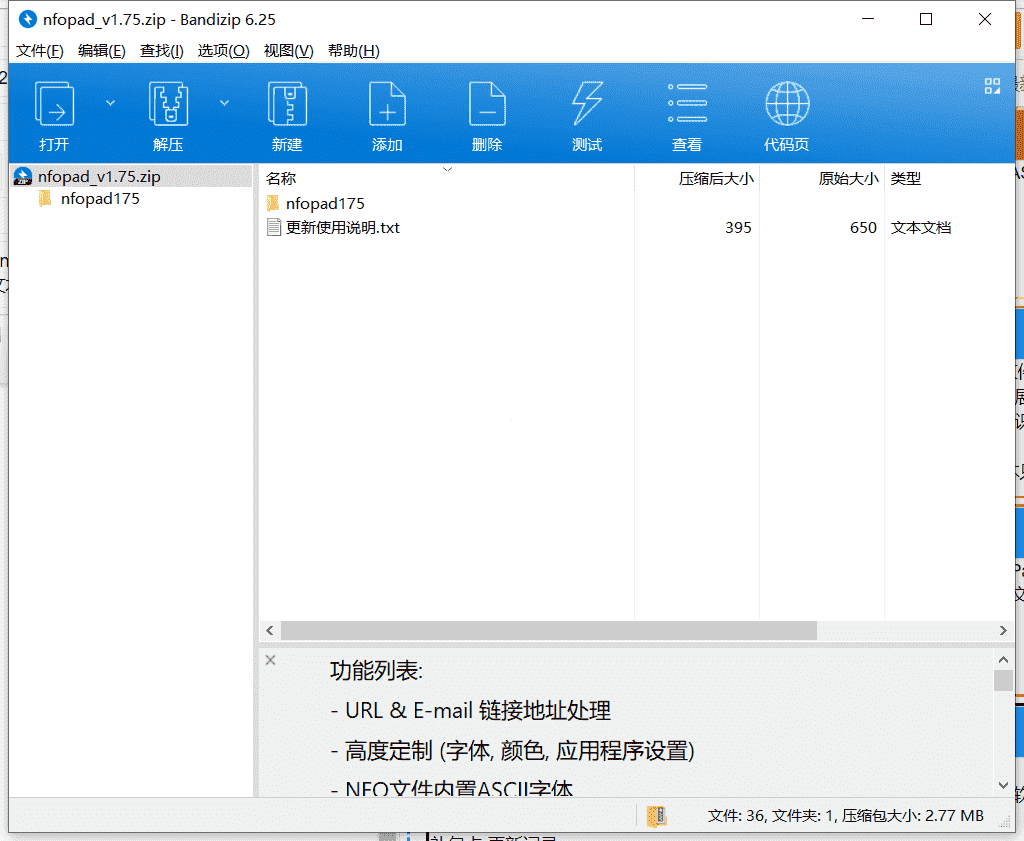Screen dimensions: 1024x841
Task: Maximize the Bandizip window
Action: click(x=926, y=19)
